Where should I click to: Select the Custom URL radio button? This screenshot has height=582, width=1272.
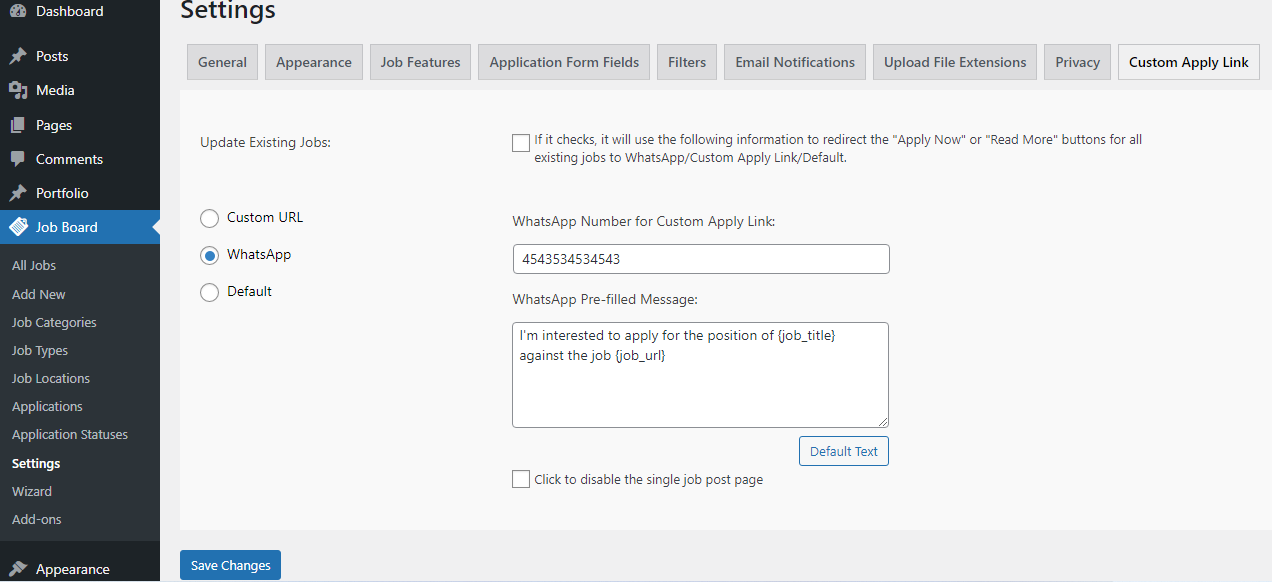209,218
